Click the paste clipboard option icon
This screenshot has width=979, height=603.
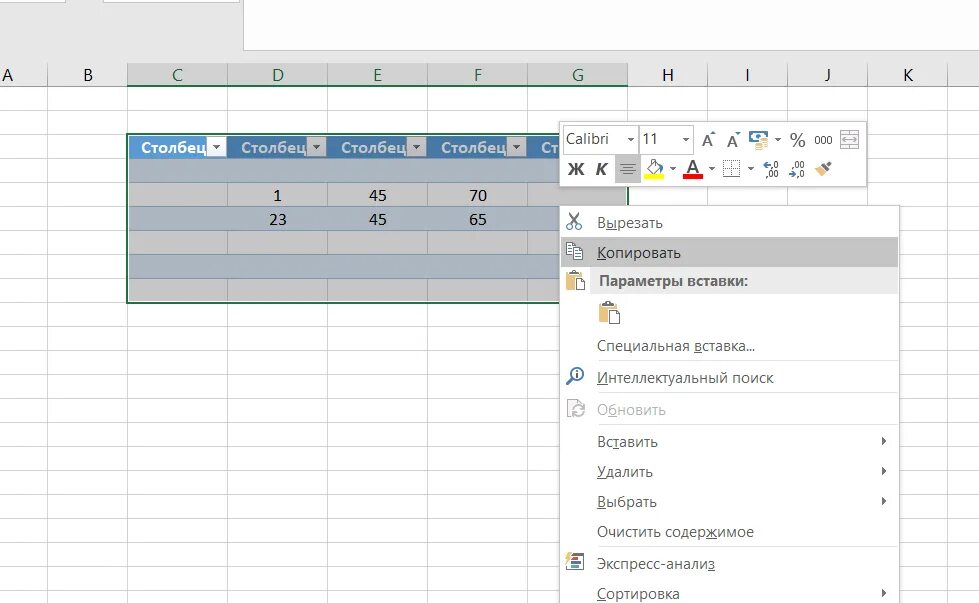coord(609,313)
